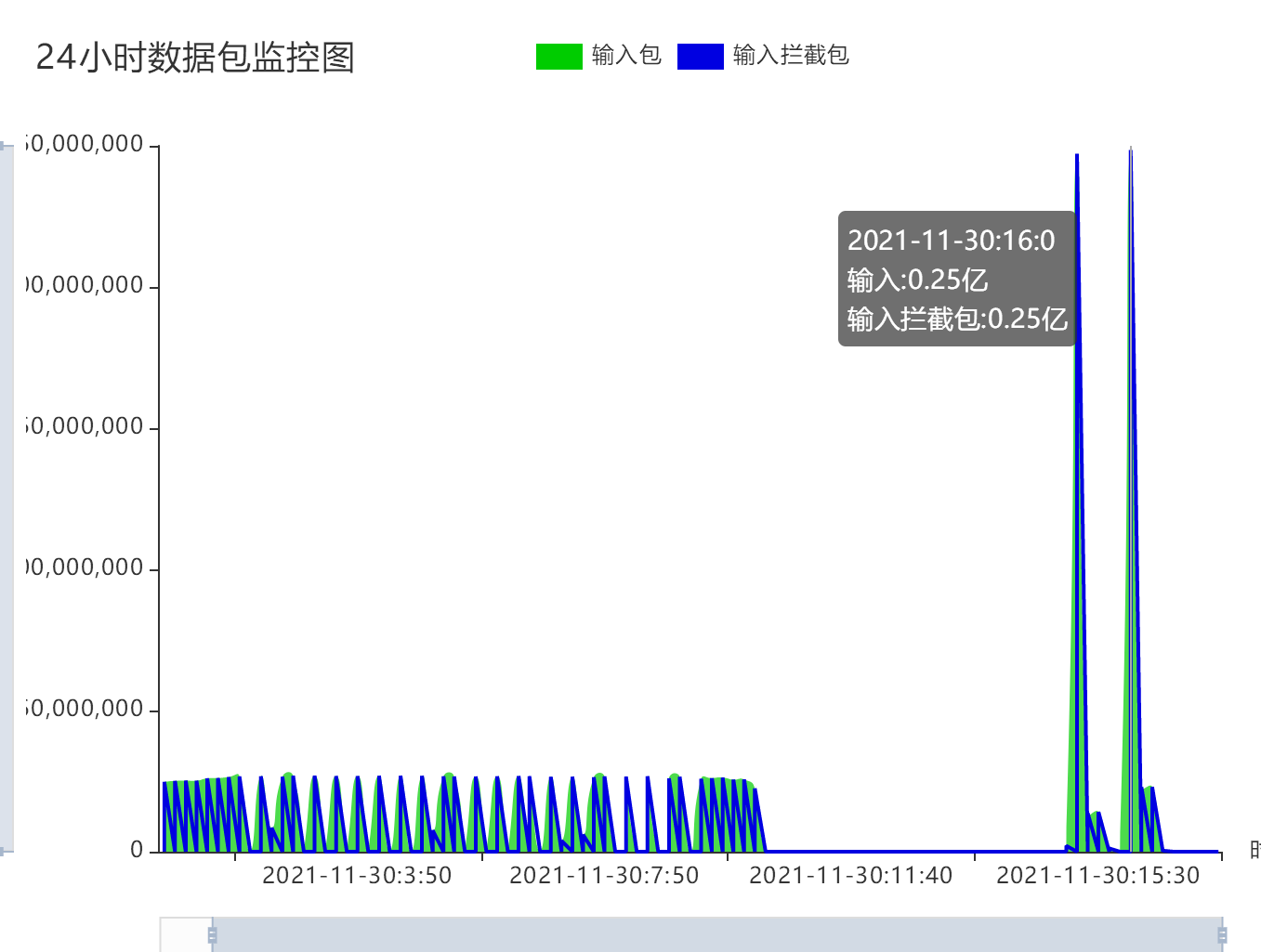
Task: Toggle the blue 输入拦截包 legend swatch
Action: pyautogui.click(x=701, y=57)
